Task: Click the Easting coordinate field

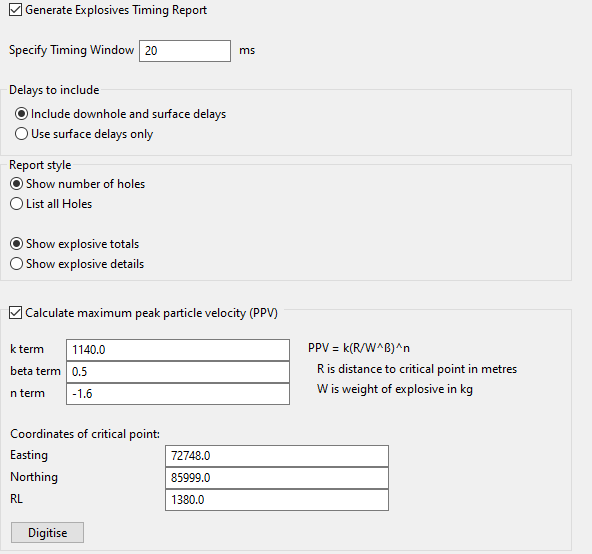Action: point(277,456)
